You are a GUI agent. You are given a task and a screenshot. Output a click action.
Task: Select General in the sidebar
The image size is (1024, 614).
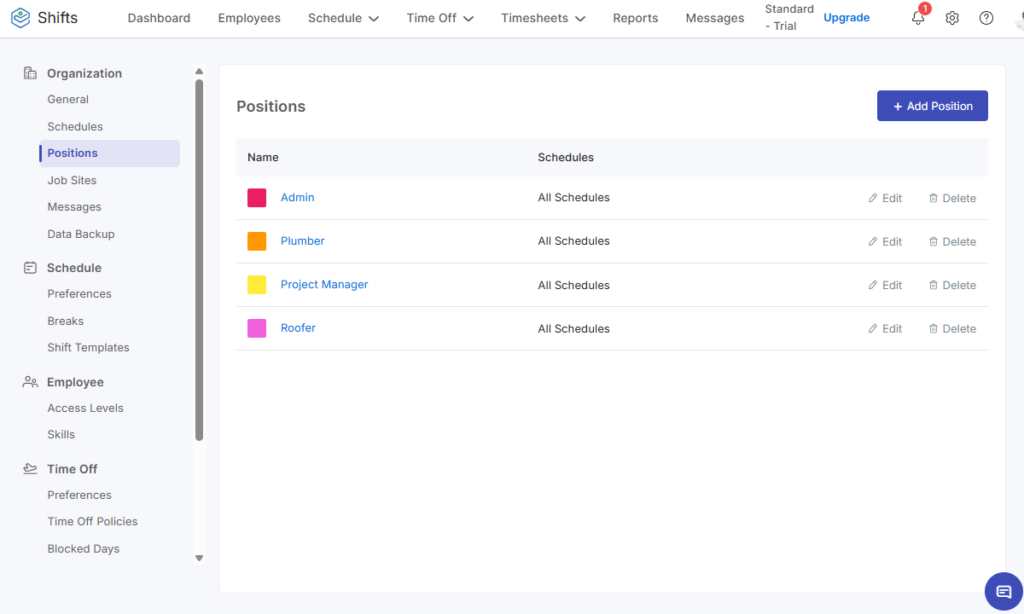coord(68,99)
